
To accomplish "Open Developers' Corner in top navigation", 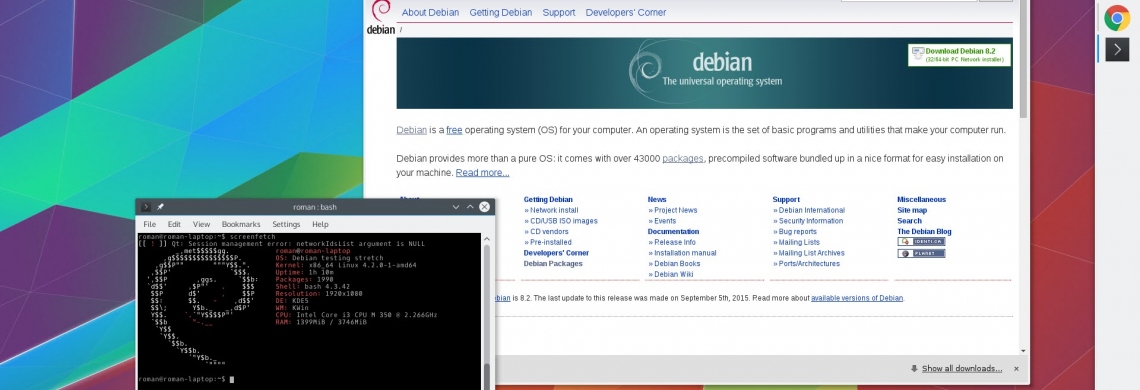I will (626, 12).
